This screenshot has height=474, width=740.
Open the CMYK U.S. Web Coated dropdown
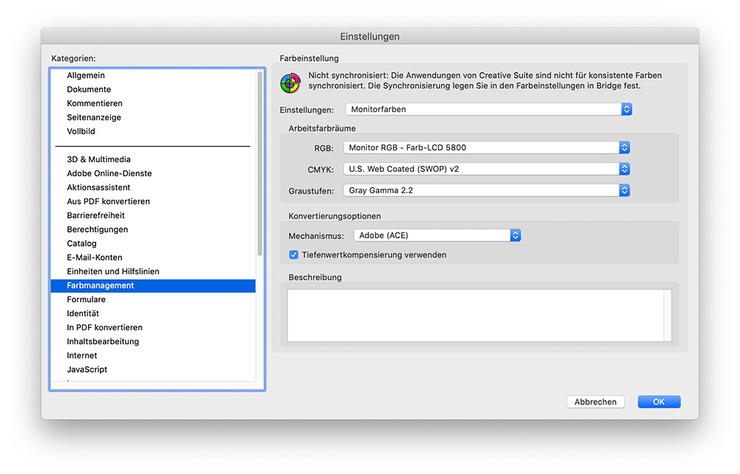487,169
